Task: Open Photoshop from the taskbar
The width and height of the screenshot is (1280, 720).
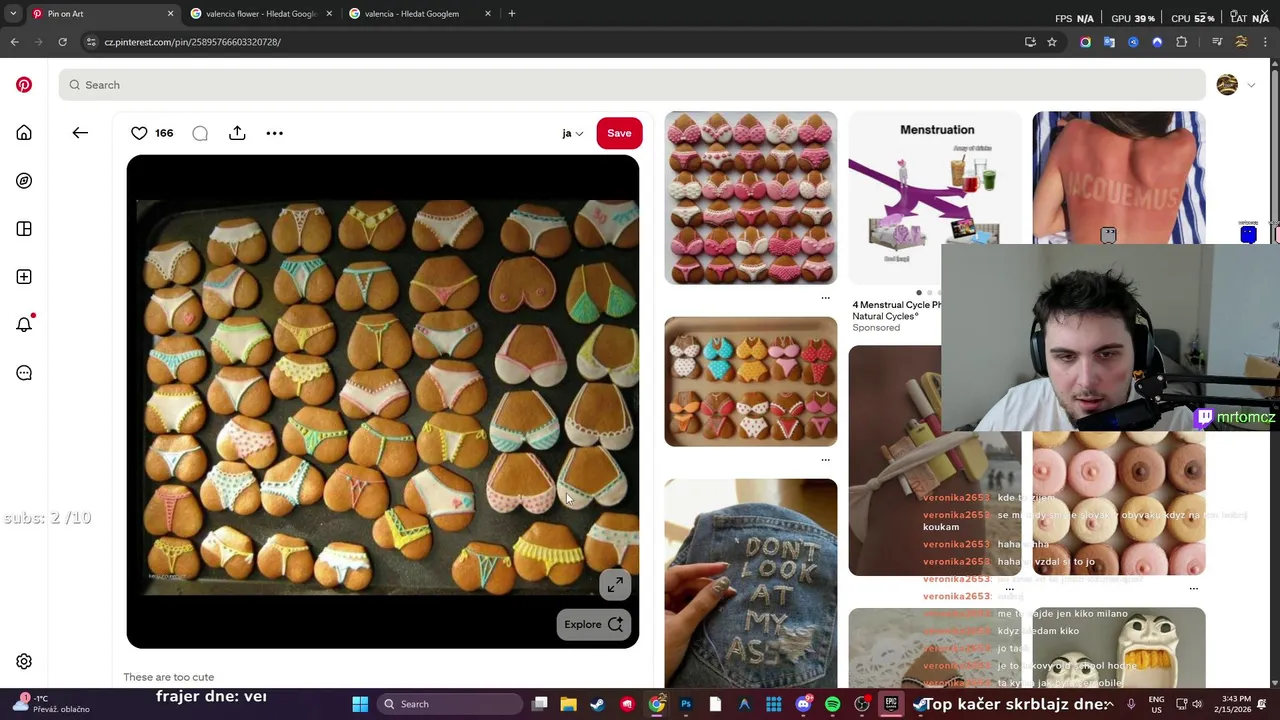Action: (x=686, y=704)
